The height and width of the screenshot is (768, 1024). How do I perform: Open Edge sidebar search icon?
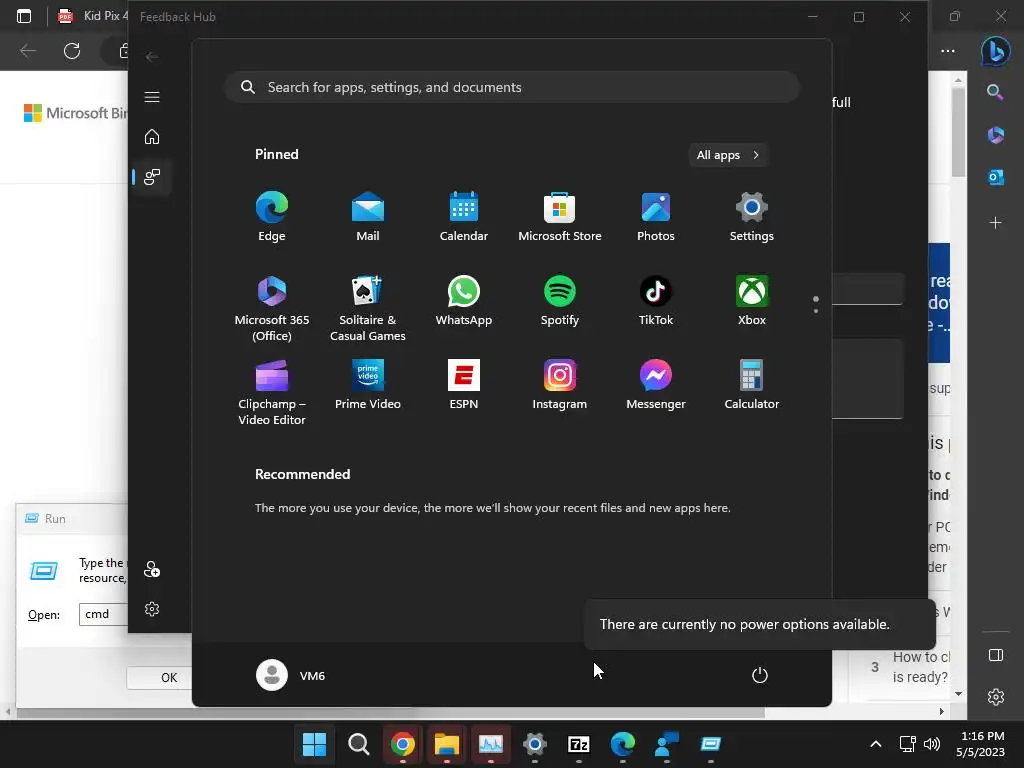pyautogui.click(x=995, y=92)
